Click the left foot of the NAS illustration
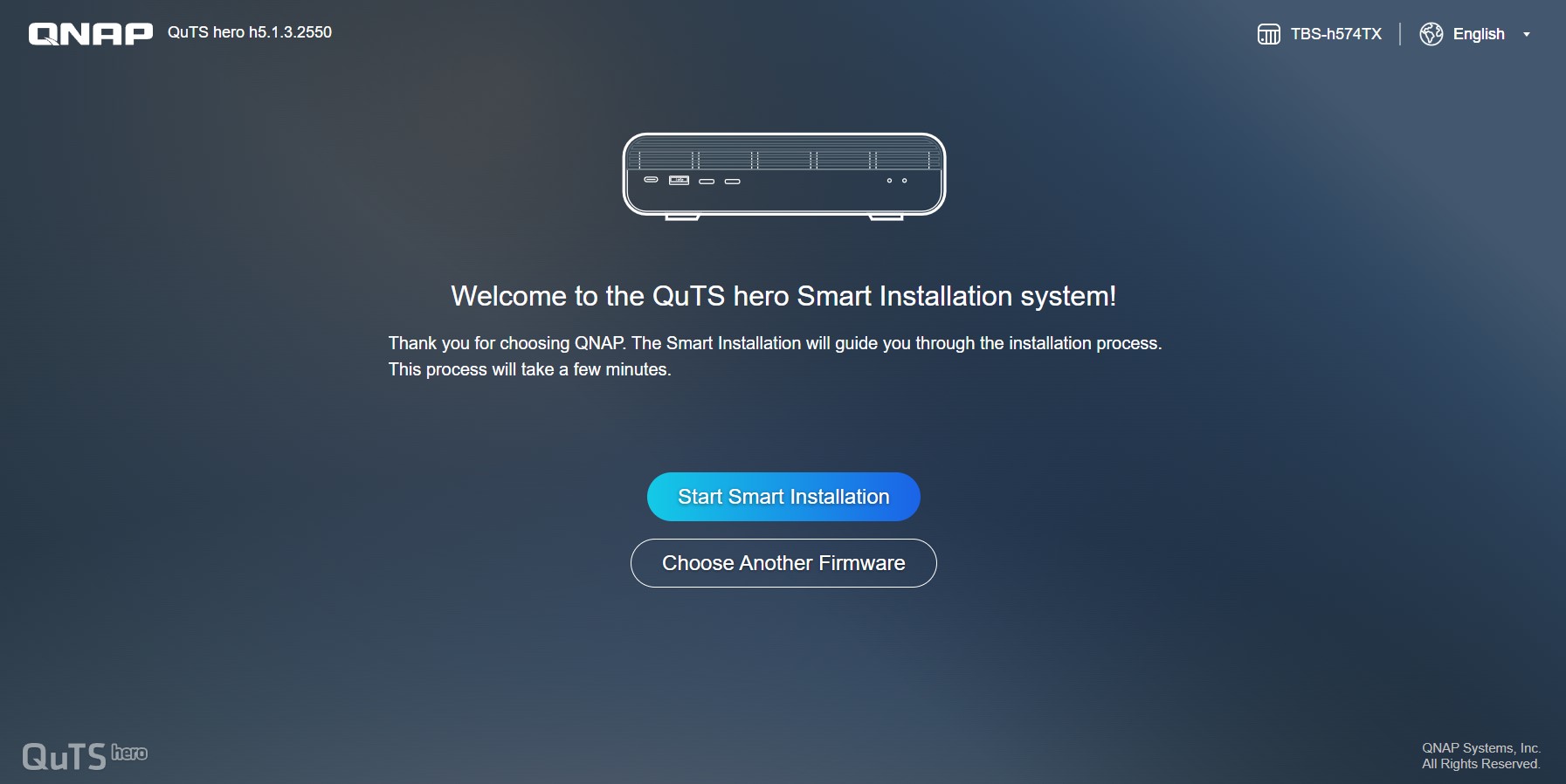1566x784 pixels. pos(682,217)
